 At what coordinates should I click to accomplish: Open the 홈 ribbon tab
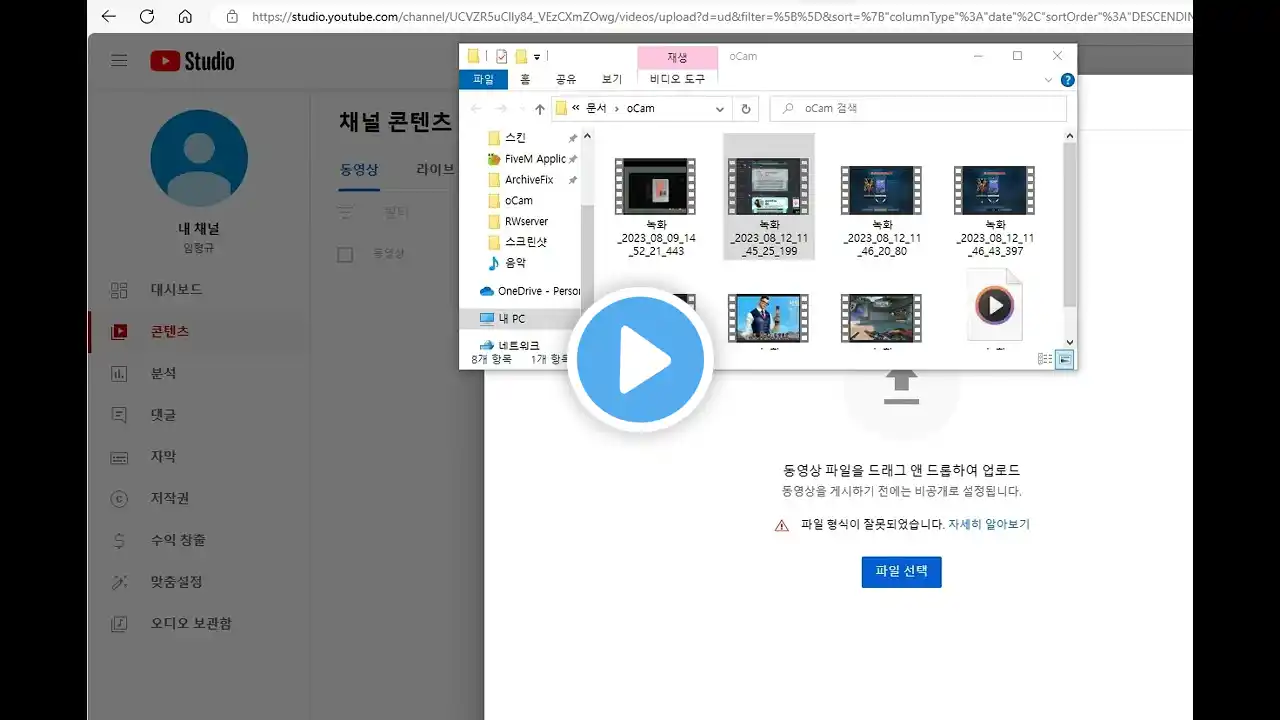coord(525,79)
